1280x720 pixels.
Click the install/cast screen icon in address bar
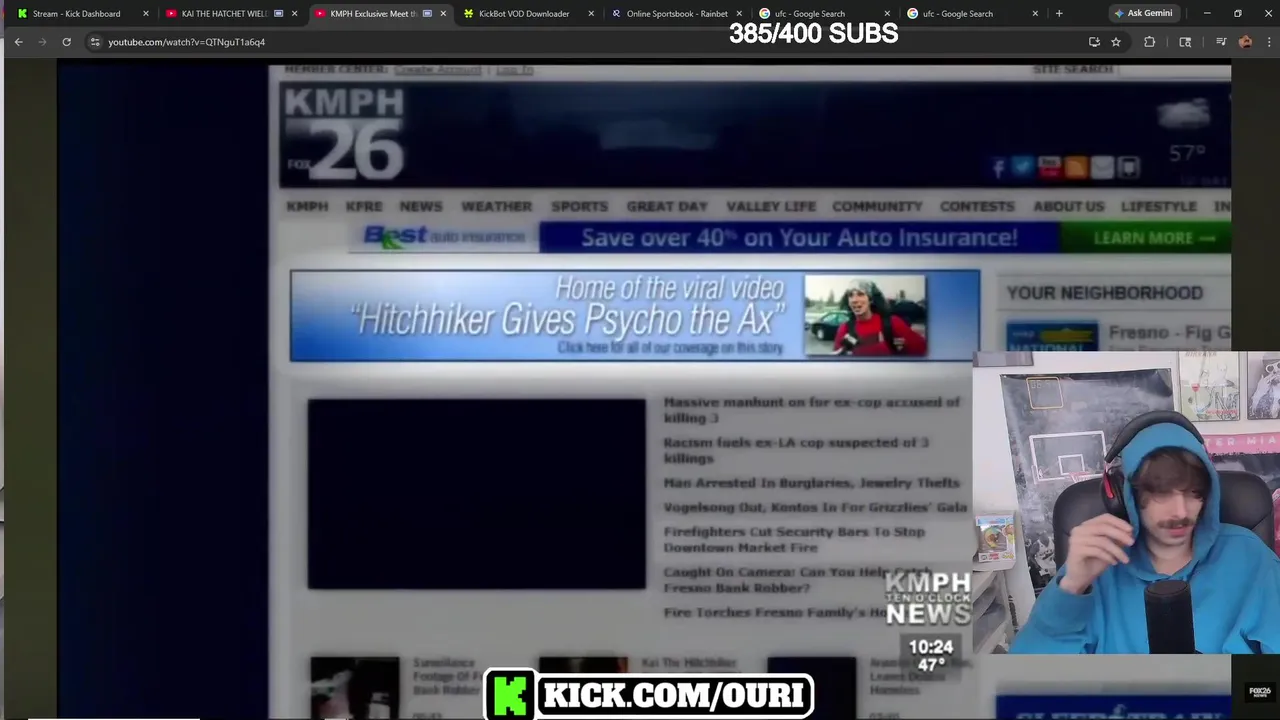(x=1094, y=42)
